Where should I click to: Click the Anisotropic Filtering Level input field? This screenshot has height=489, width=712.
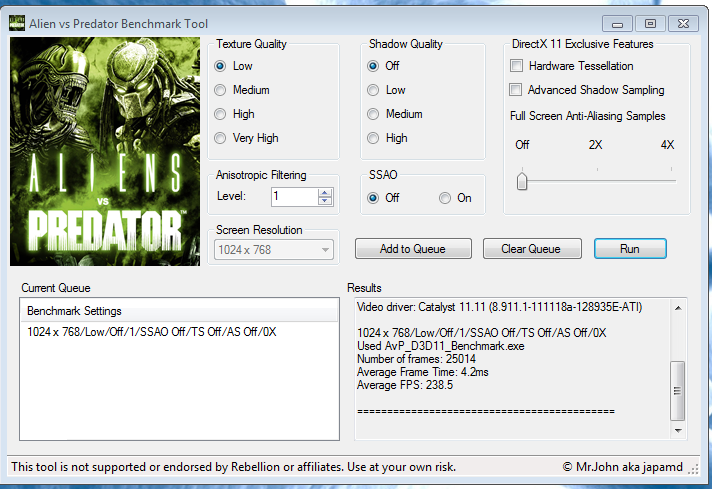pos(295,197)
